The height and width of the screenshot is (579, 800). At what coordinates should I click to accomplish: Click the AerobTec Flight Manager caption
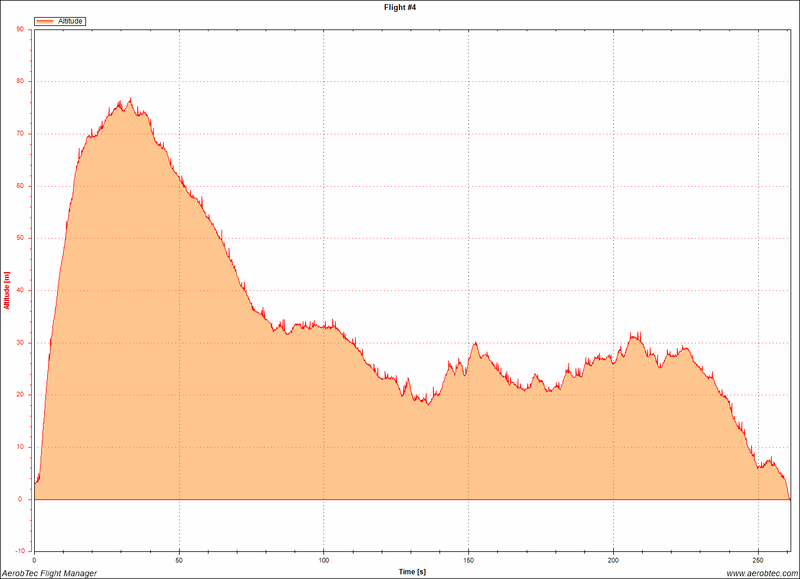tap(49, 573)
